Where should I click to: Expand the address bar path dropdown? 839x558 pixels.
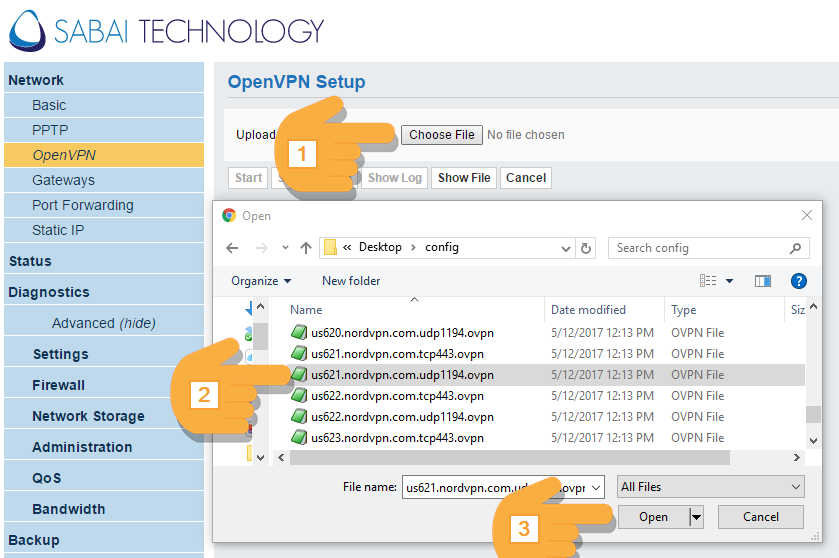click(566, 248)
